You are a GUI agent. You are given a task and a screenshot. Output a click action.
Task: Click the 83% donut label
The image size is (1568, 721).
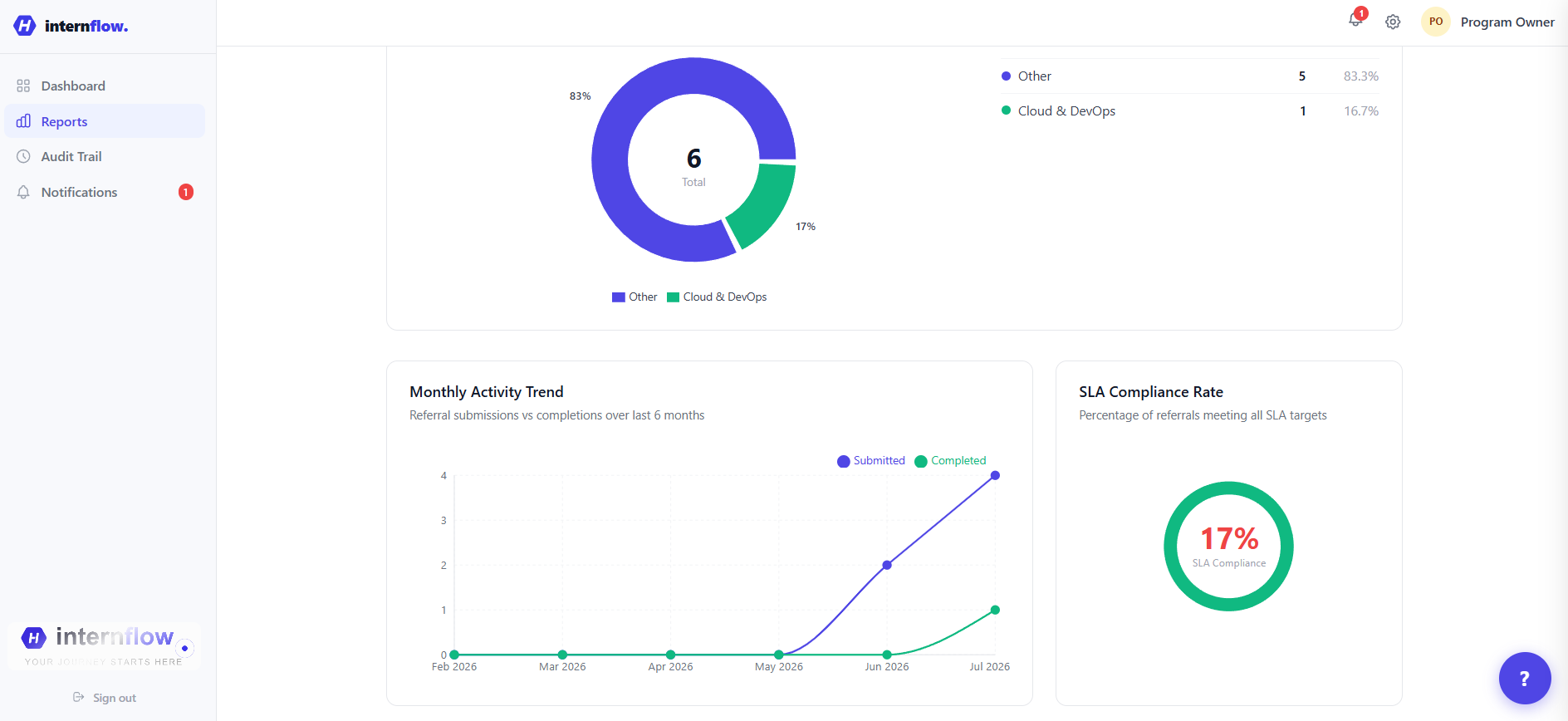click(580, 96)
